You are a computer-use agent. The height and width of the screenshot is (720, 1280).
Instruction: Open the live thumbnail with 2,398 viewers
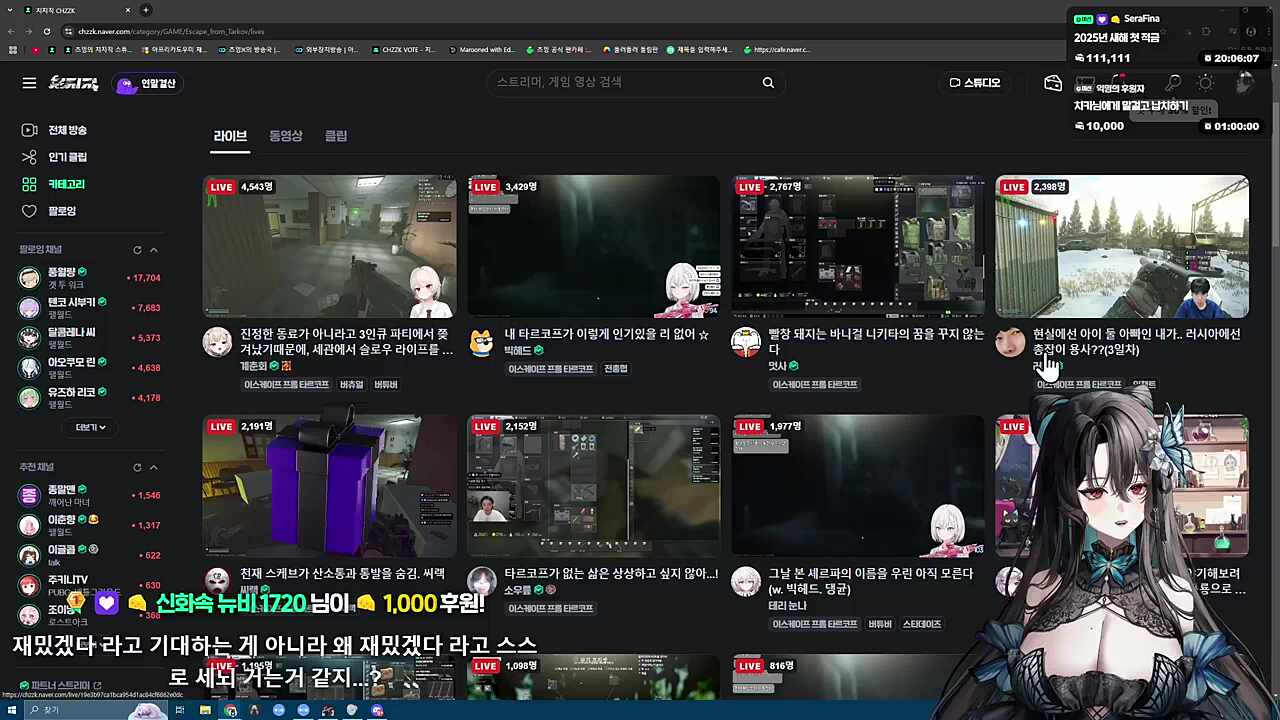pos(1122,246)
